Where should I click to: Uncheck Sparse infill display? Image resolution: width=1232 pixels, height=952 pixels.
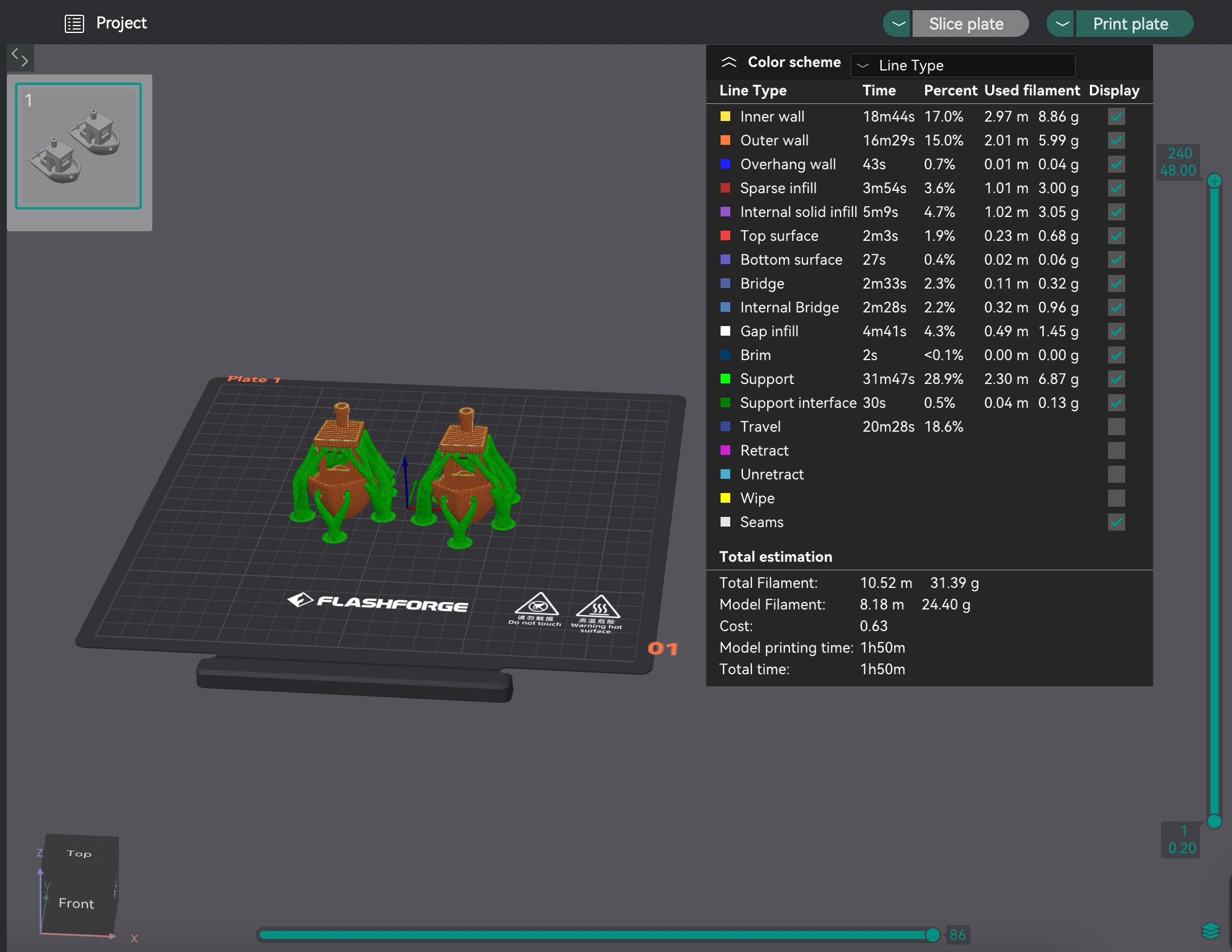(x=1116, y=188)
